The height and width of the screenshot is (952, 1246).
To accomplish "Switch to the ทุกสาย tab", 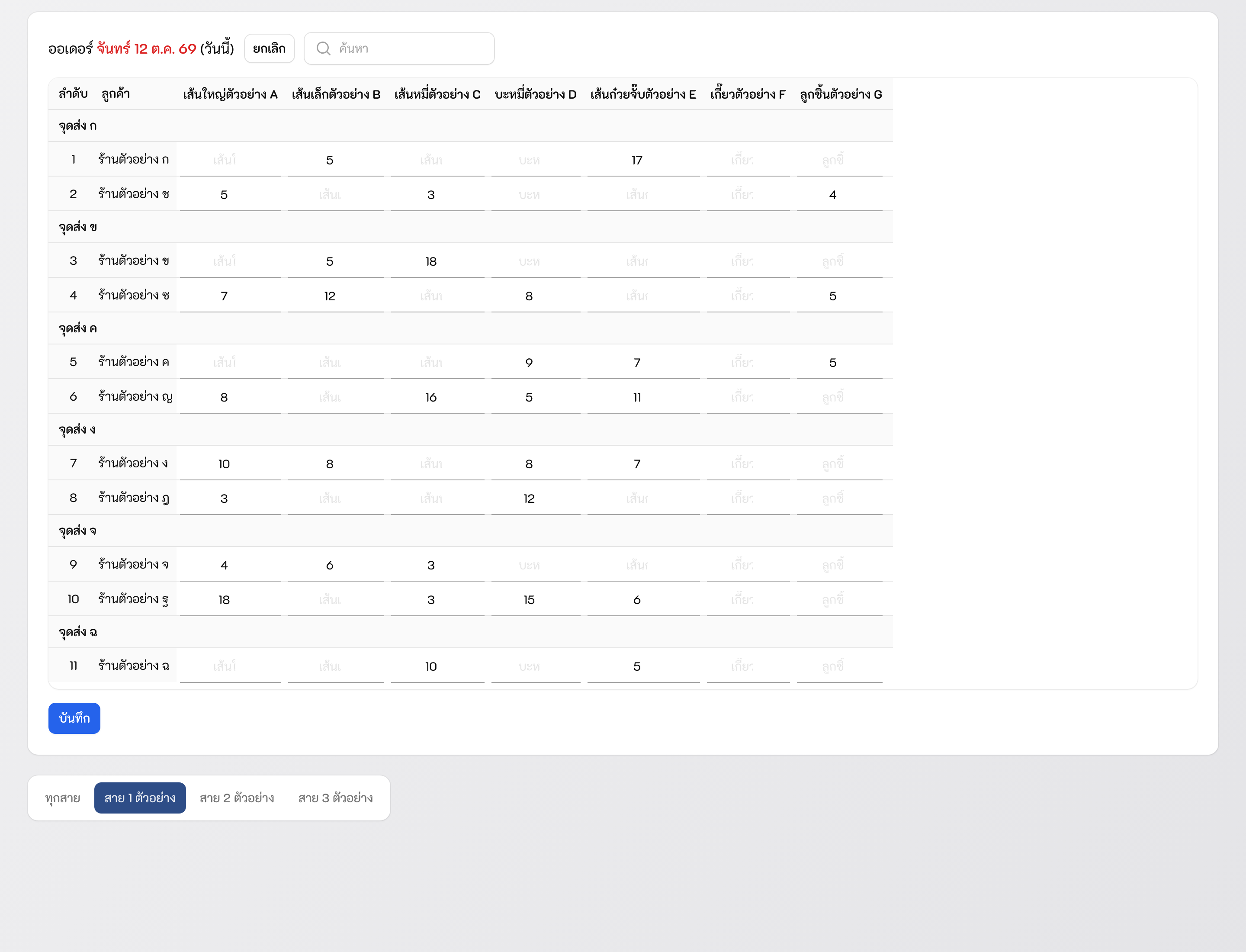I will [62, 798].
